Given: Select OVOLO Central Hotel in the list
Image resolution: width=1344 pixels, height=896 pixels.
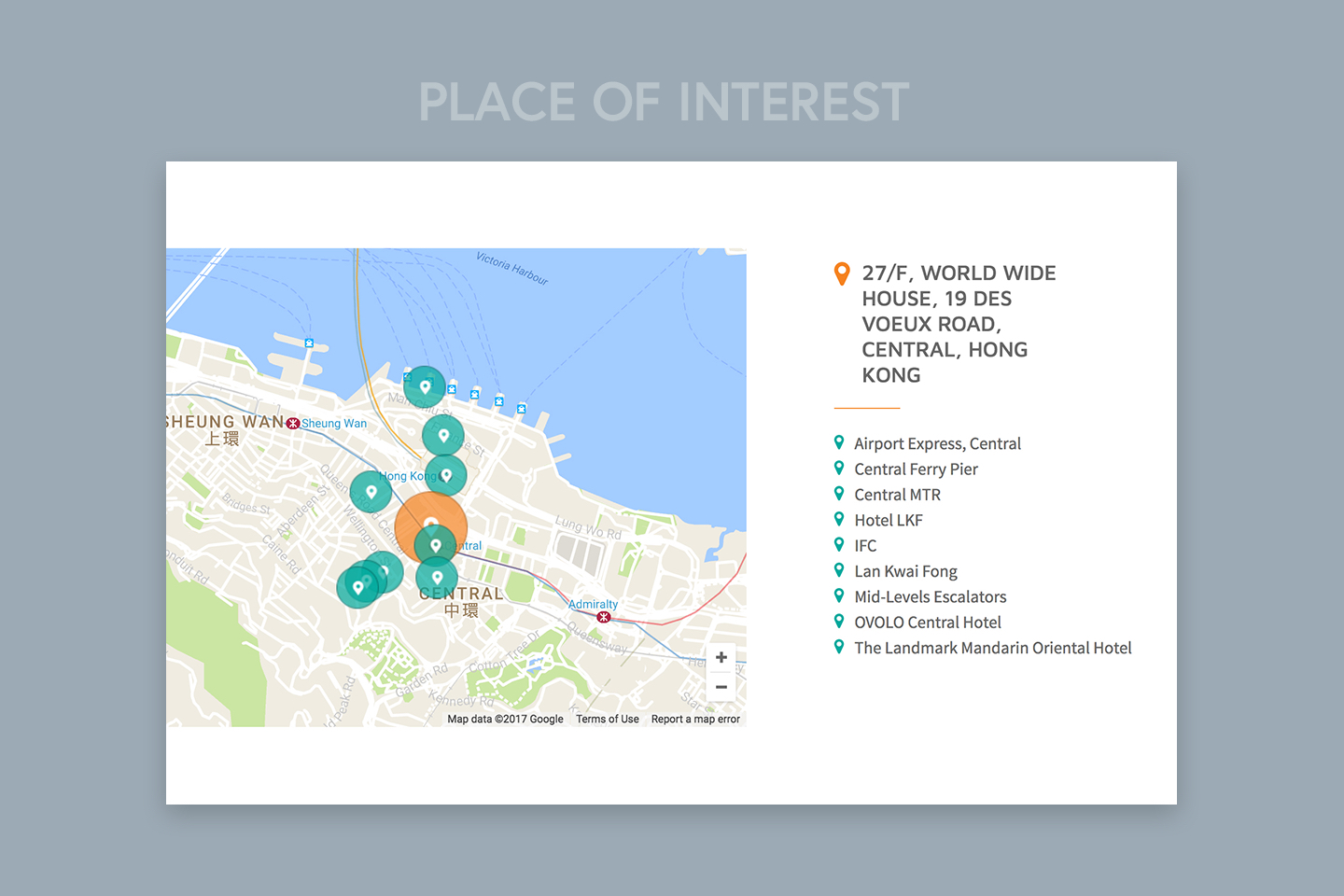Looking at the screenshot, I should [x=927, y=622].
